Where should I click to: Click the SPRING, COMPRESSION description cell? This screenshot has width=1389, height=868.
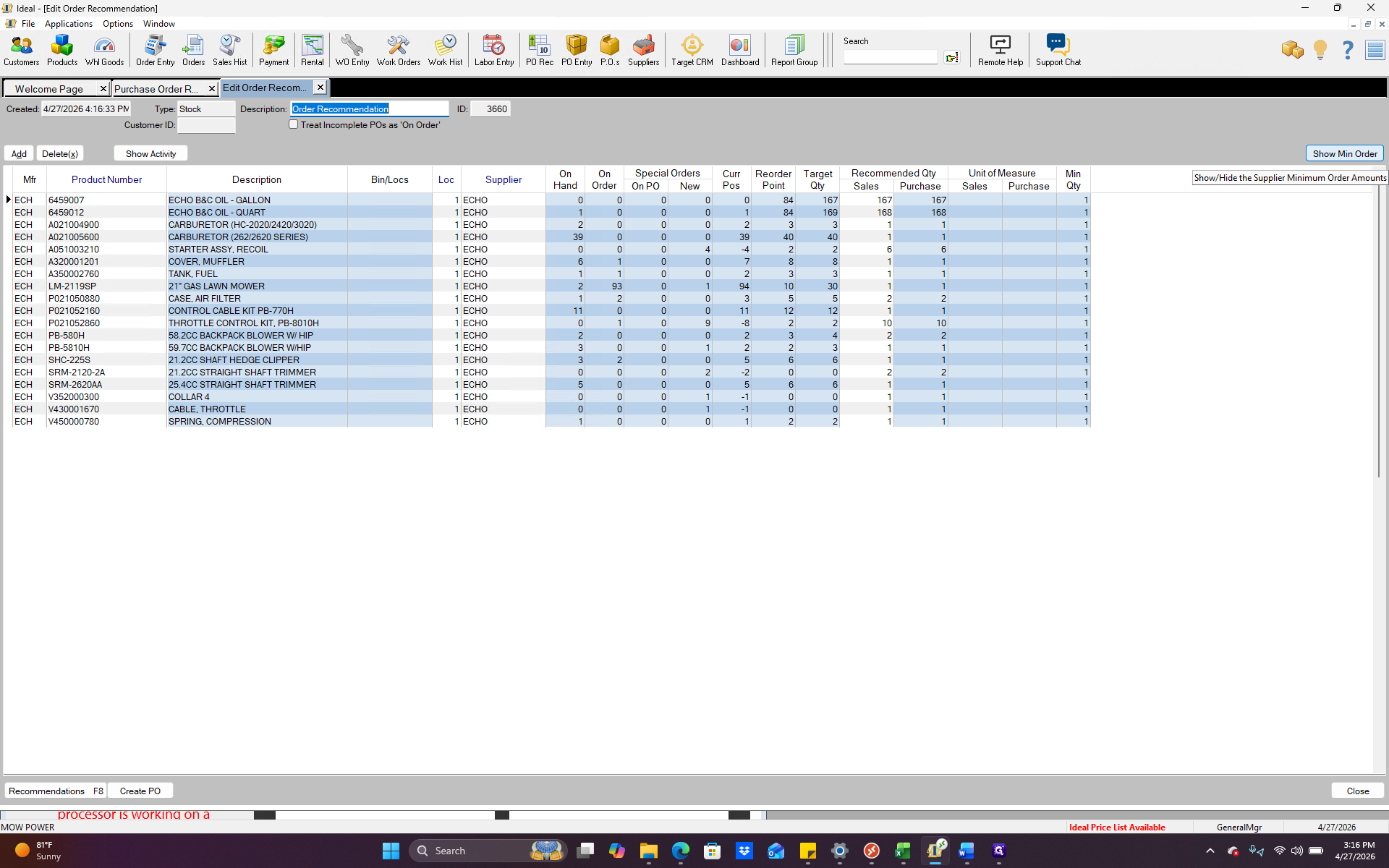(x=257, y=422)
